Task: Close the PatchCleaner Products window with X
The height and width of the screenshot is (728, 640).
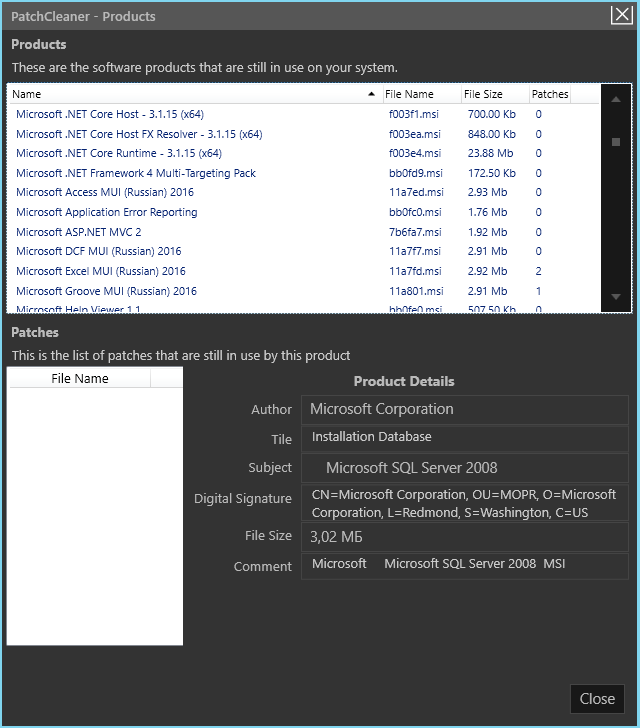Action: pyautogui.click(x=621, y=15)
